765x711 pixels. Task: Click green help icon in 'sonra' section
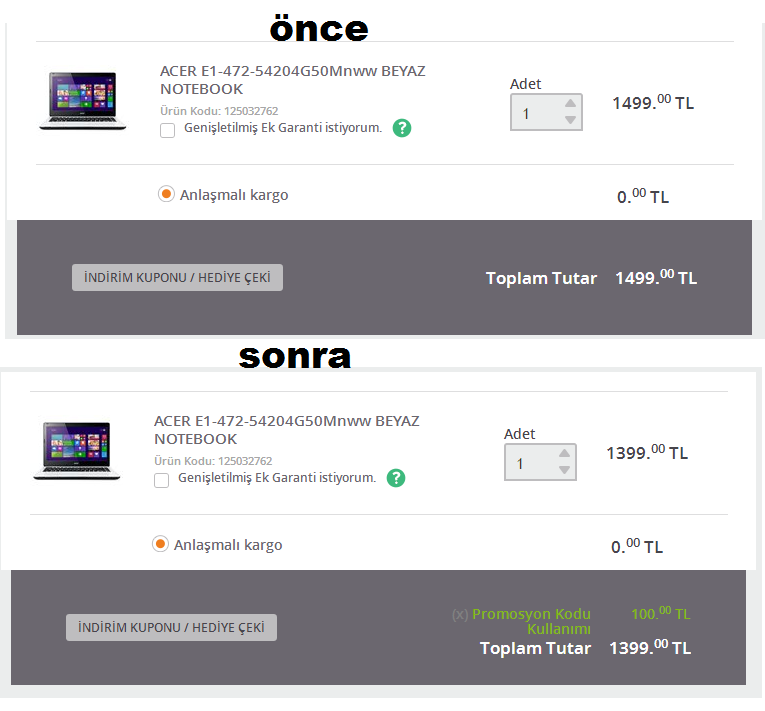click(396, 478)
